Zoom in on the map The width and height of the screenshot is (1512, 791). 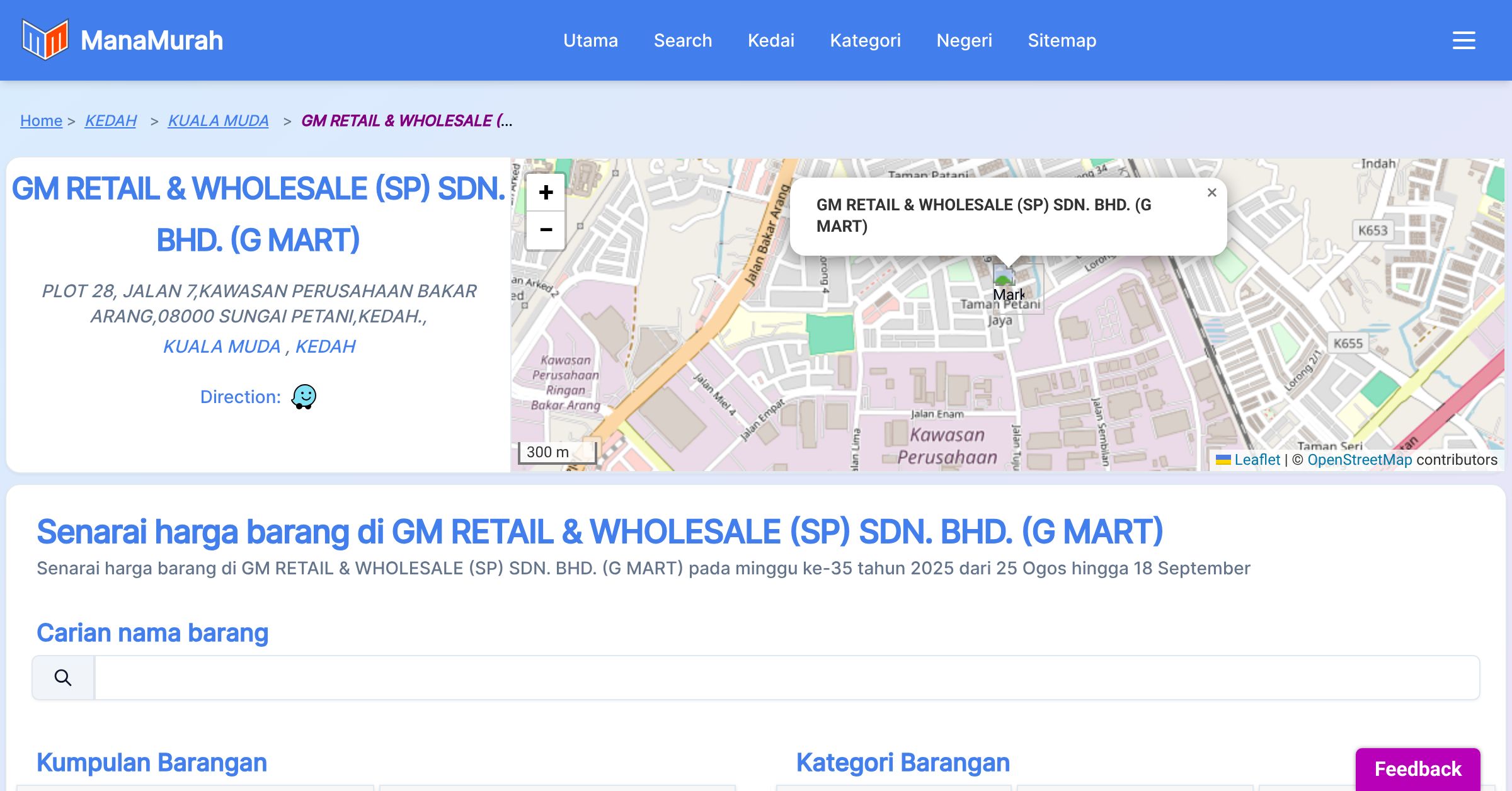[546, 192]
